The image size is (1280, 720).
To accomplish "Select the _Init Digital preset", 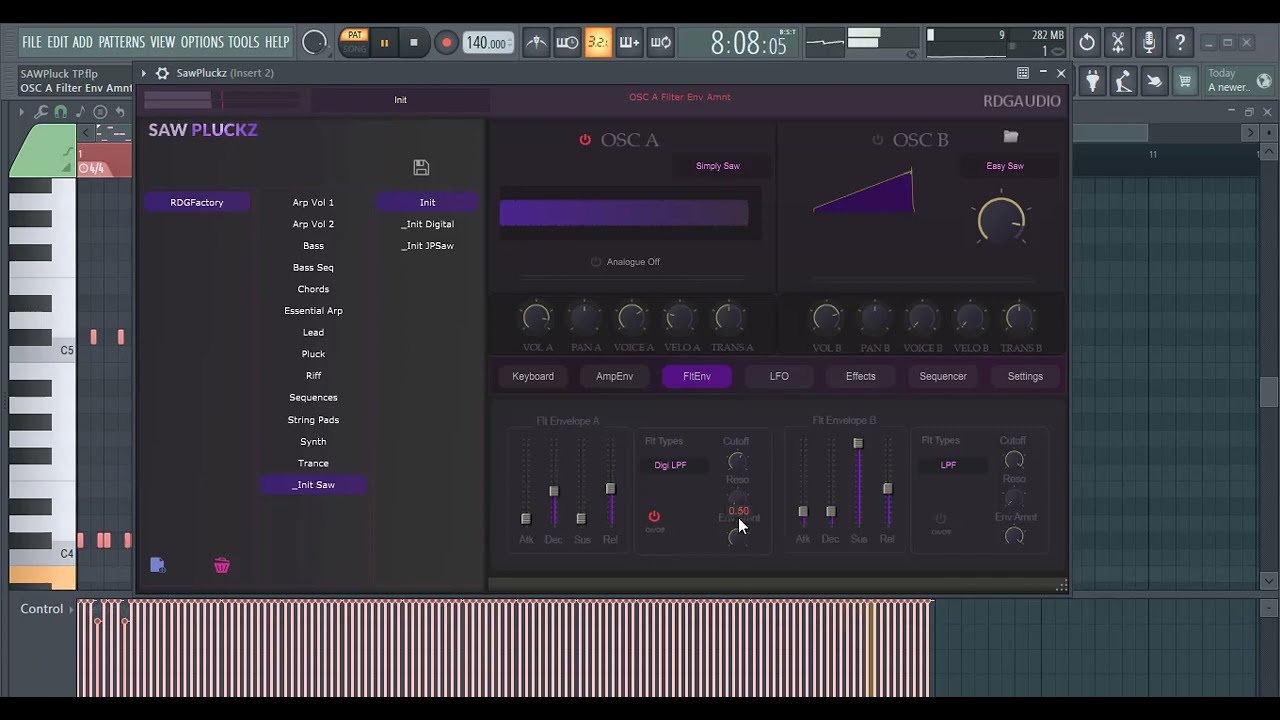I will tap(428, 224).
